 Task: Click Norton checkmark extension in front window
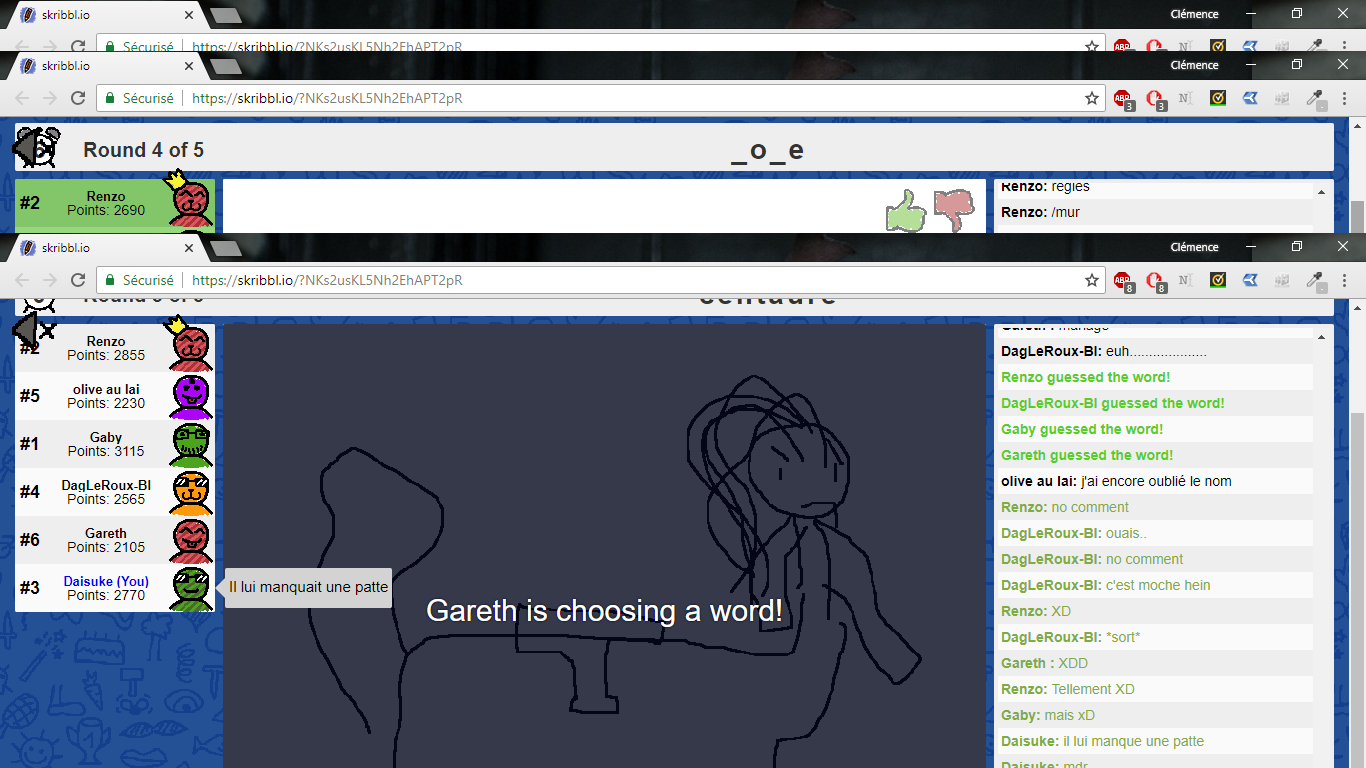[x=1219, y=281]
